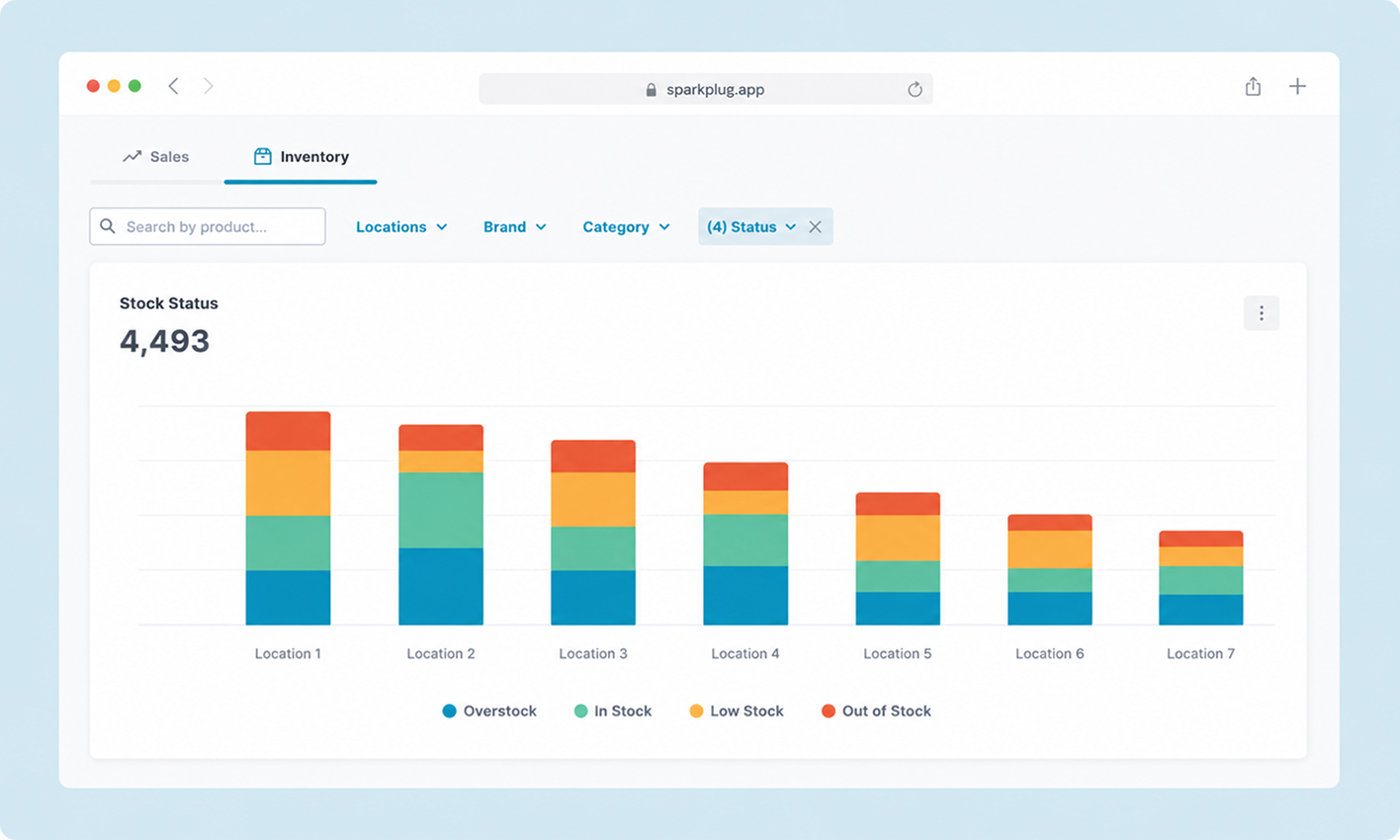This screenshot has height=840, width=1400.
Task: Click the Search by product field
Action: (208, 226)
